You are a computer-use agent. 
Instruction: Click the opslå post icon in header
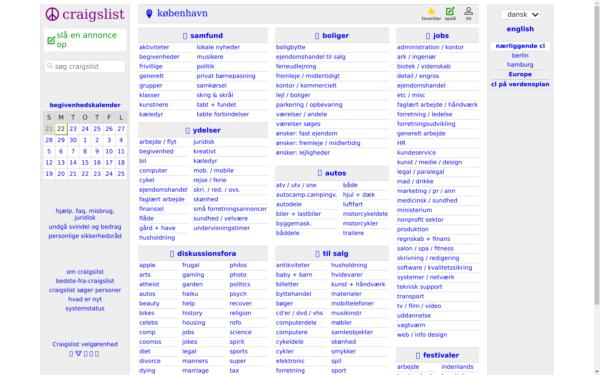450,11
